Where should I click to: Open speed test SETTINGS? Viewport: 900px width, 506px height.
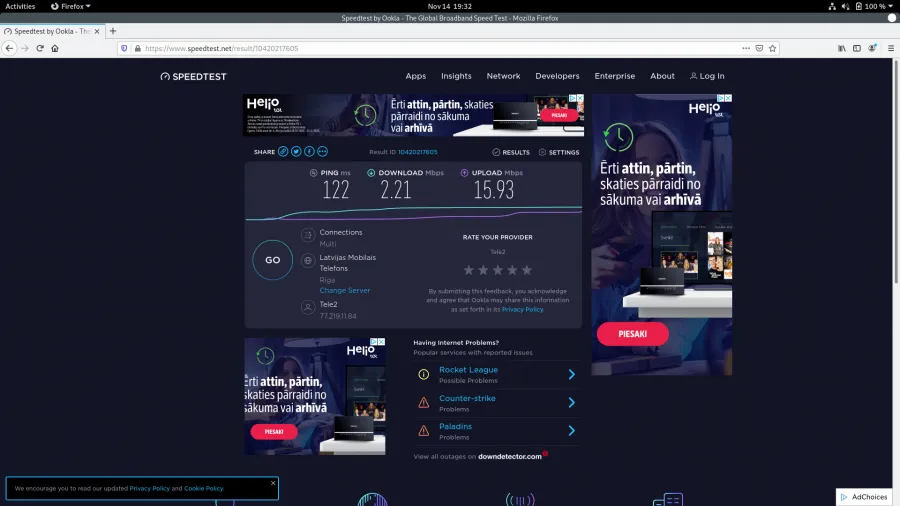[x=559, y=152]
